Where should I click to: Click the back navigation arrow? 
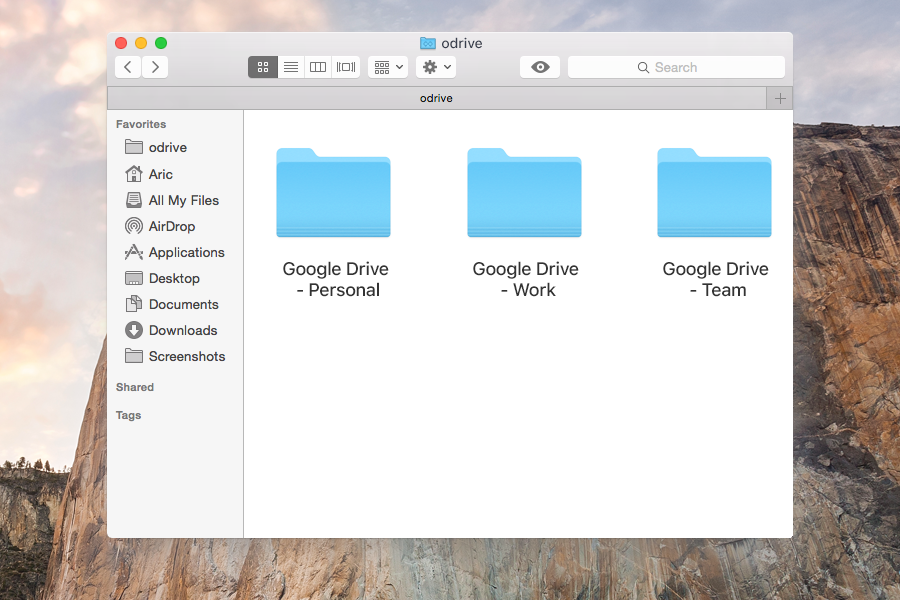tap(127, 66)
